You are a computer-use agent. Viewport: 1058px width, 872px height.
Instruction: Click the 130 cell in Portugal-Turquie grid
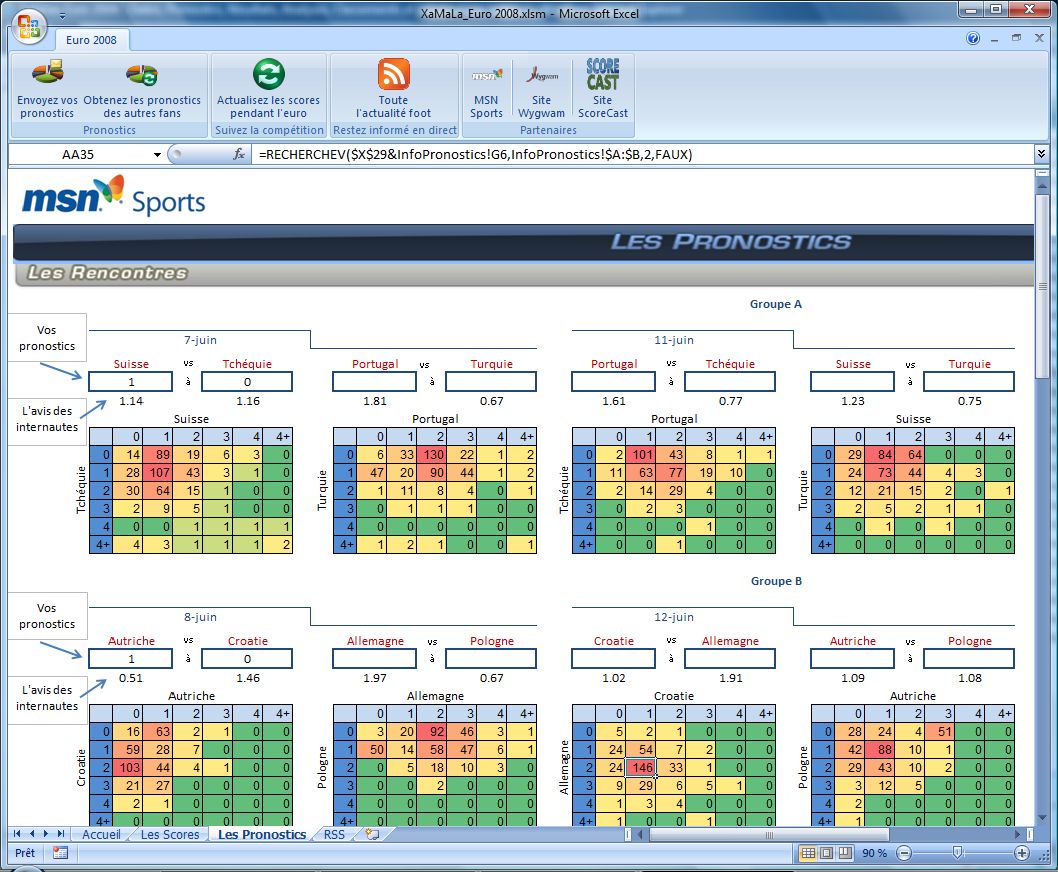pos(432,455)
